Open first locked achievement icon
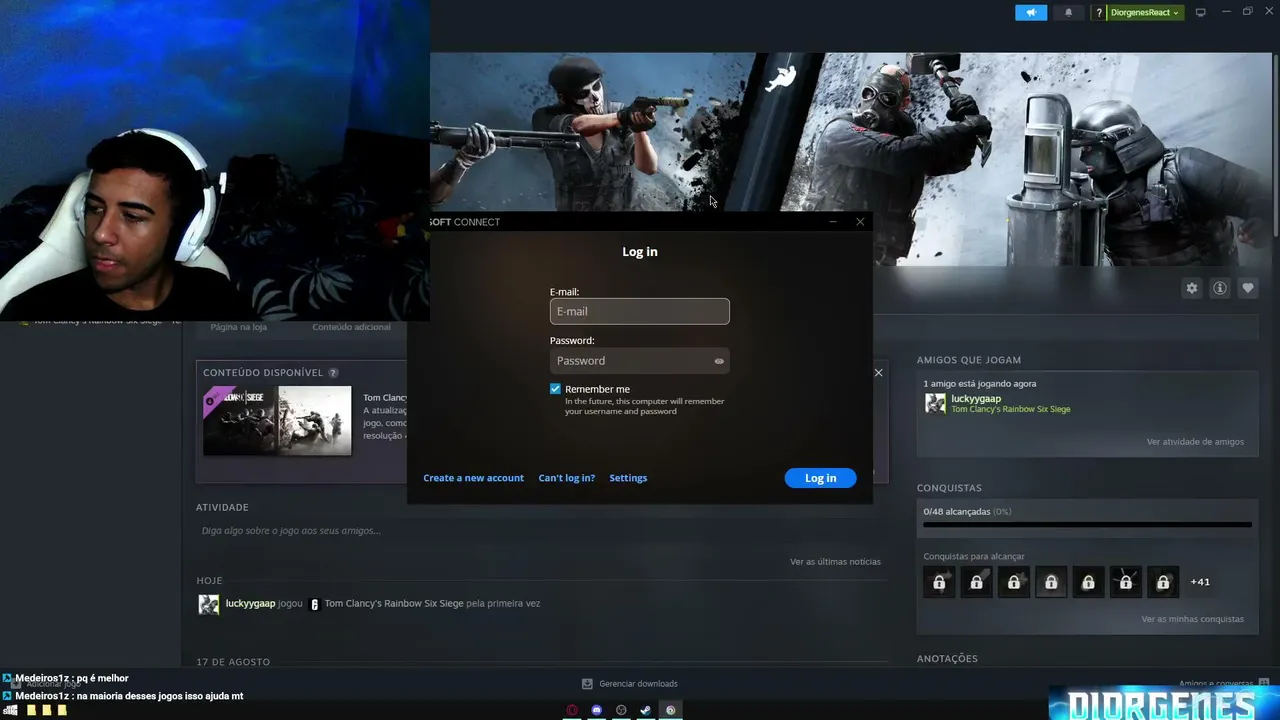This screenshot has height=720, width=1280. 939,582
